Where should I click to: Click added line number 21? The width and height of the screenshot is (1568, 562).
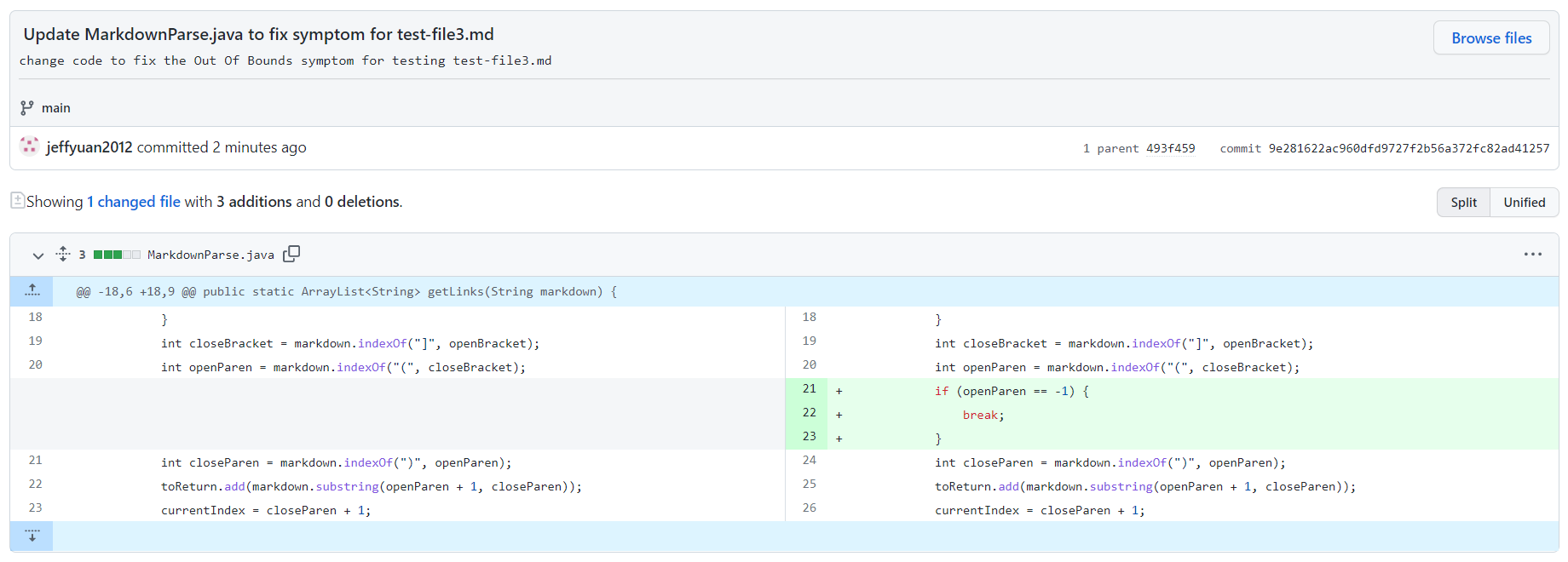[x=809, y=389]
